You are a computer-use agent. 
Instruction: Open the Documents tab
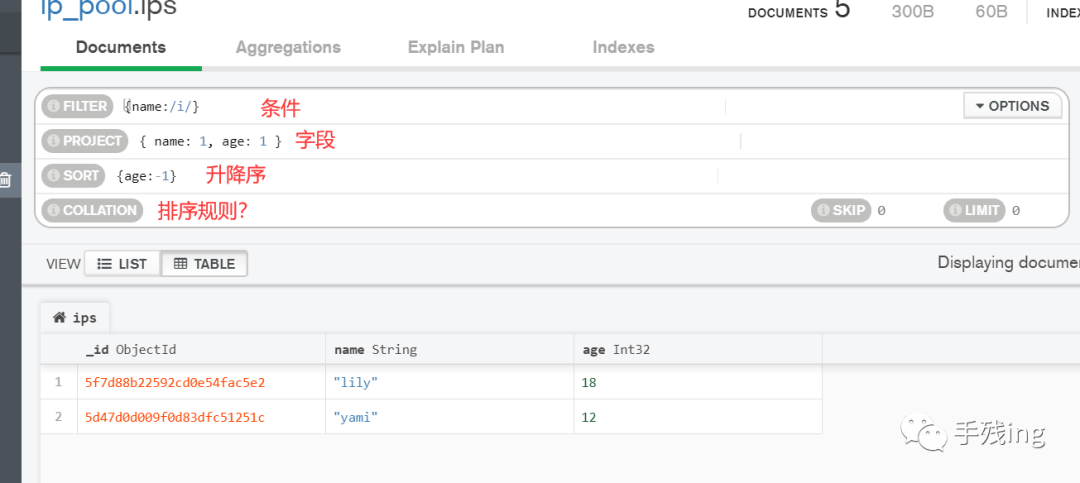click(121, 47)
